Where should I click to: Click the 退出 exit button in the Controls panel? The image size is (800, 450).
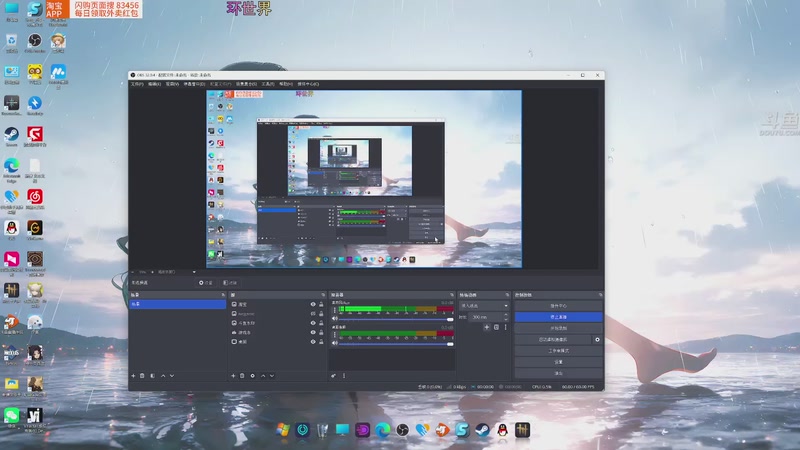point(558,373)
